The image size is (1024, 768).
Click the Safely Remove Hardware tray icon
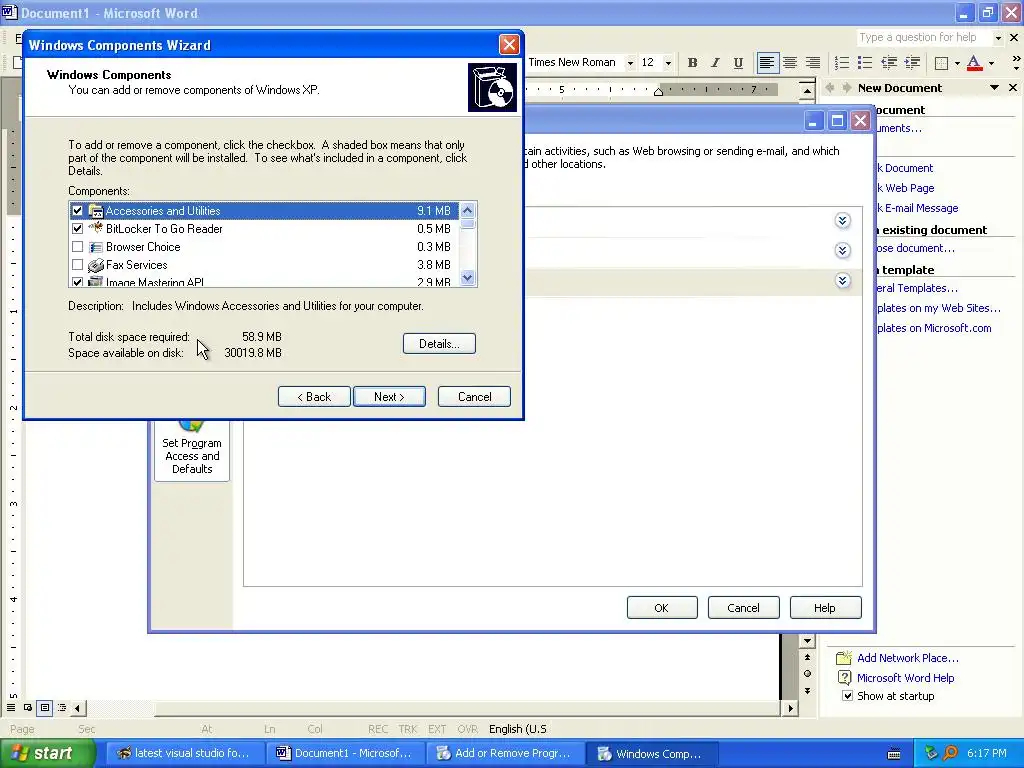931,753
